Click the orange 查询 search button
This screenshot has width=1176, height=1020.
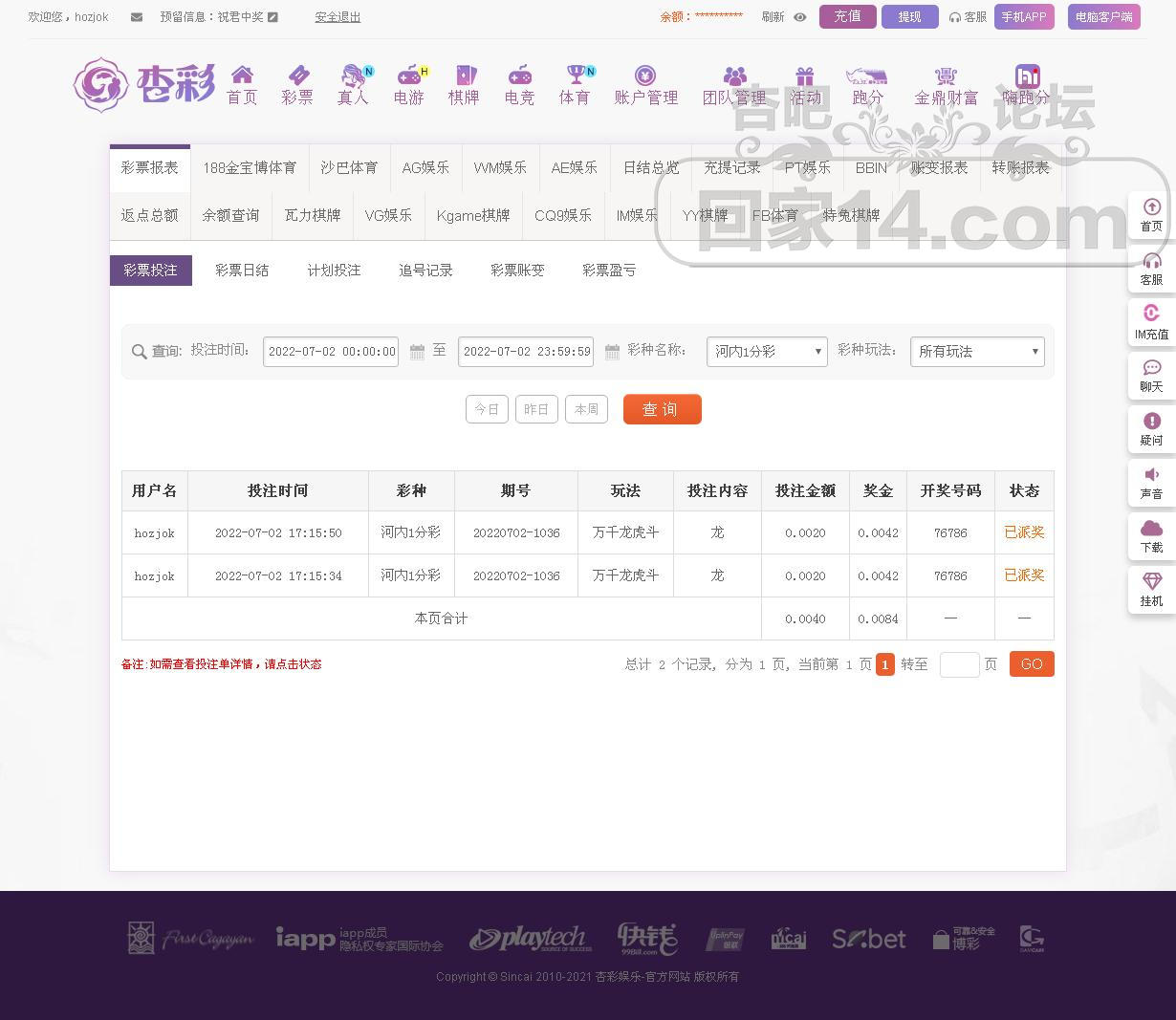662,409
